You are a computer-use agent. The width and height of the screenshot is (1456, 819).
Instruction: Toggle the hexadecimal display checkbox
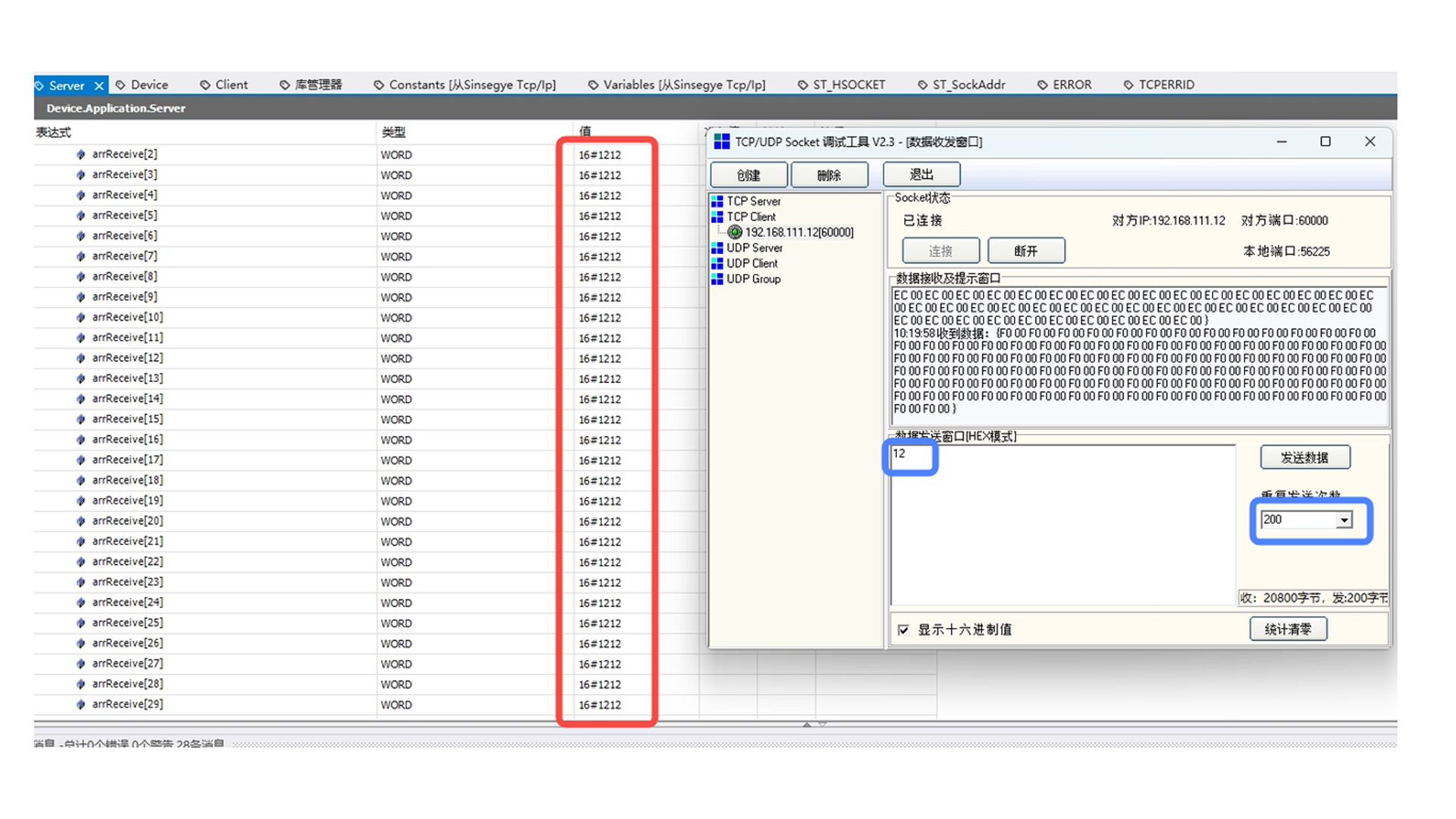click(x=903, y=629)
